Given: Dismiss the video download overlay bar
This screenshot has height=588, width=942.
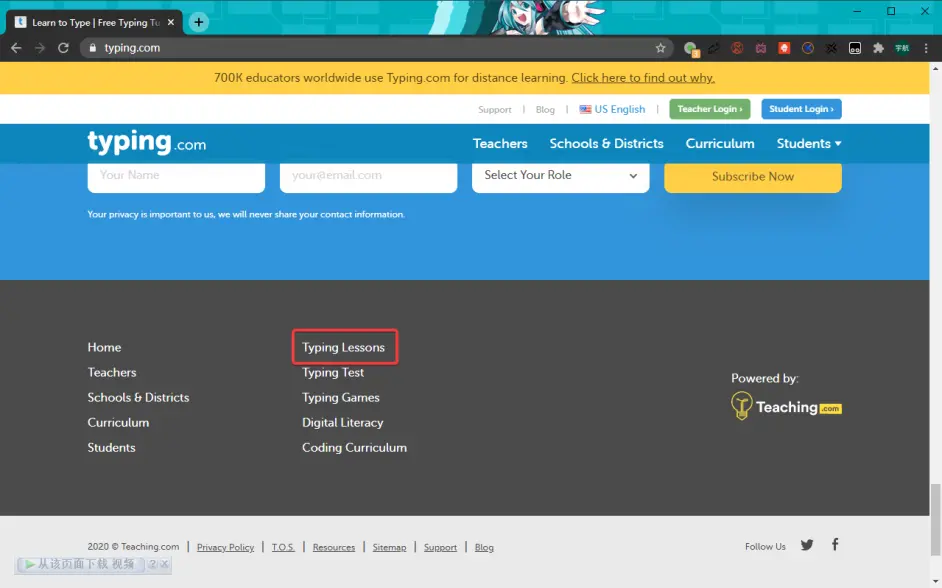Looking at the screenshot, I should click(164, 564).
